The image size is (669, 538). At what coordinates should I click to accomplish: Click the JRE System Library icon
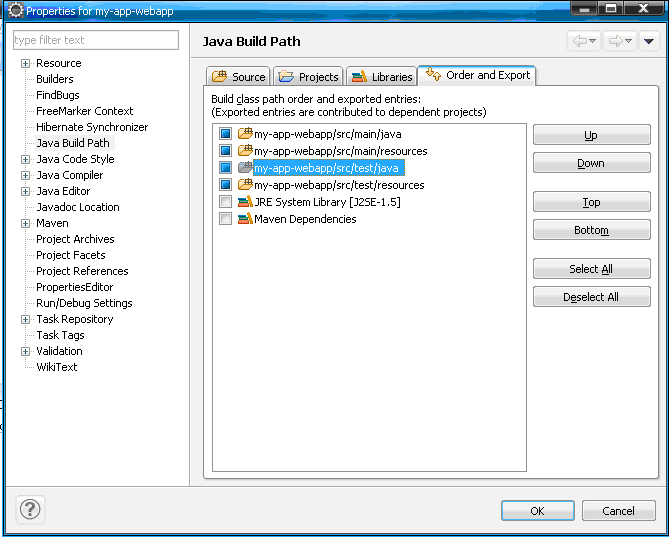(x=245, y=202)
